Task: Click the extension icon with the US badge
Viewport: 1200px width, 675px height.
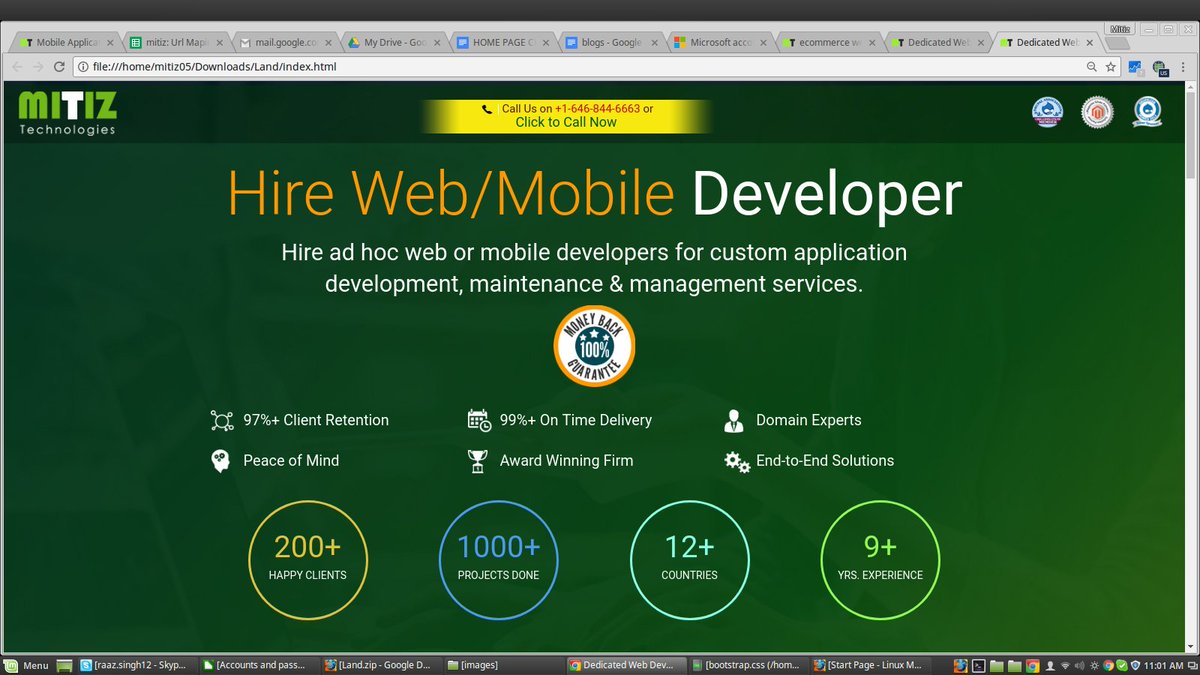Action: pos(1160,68)
